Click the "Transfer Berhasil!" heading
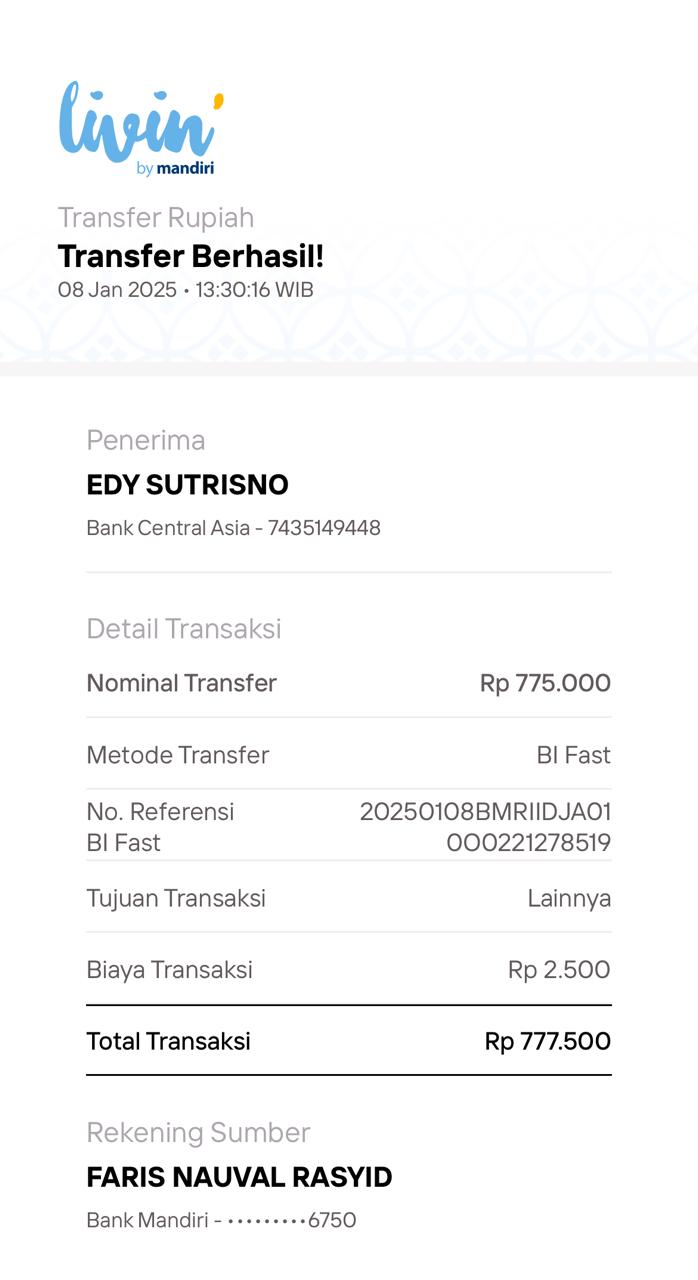This screenshot has width=698, height=1280. (x=190, y=256)
